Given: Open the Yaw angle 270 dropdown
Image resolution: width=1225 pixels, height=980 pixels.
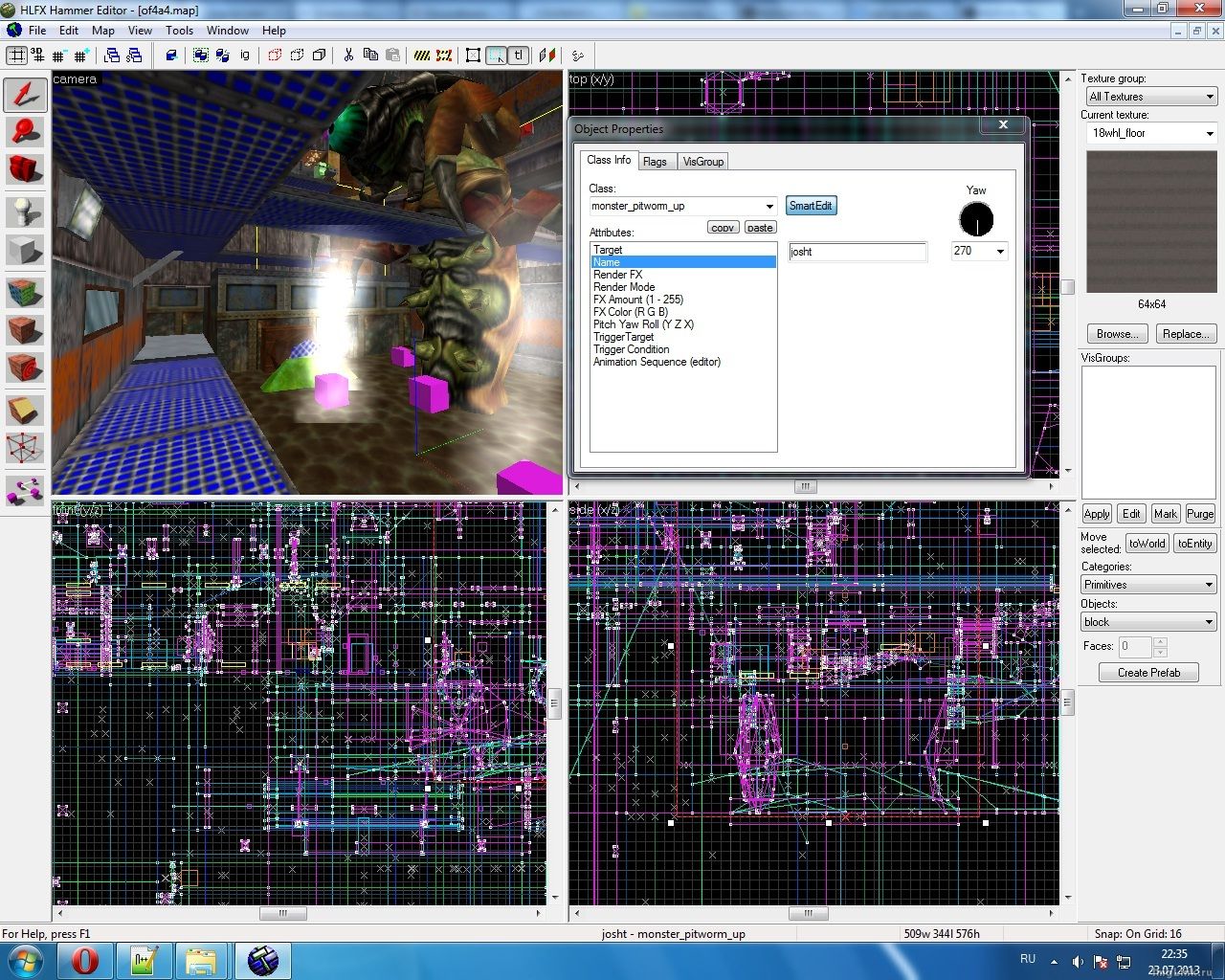Looking at the screenshot, I should 1000,251.
